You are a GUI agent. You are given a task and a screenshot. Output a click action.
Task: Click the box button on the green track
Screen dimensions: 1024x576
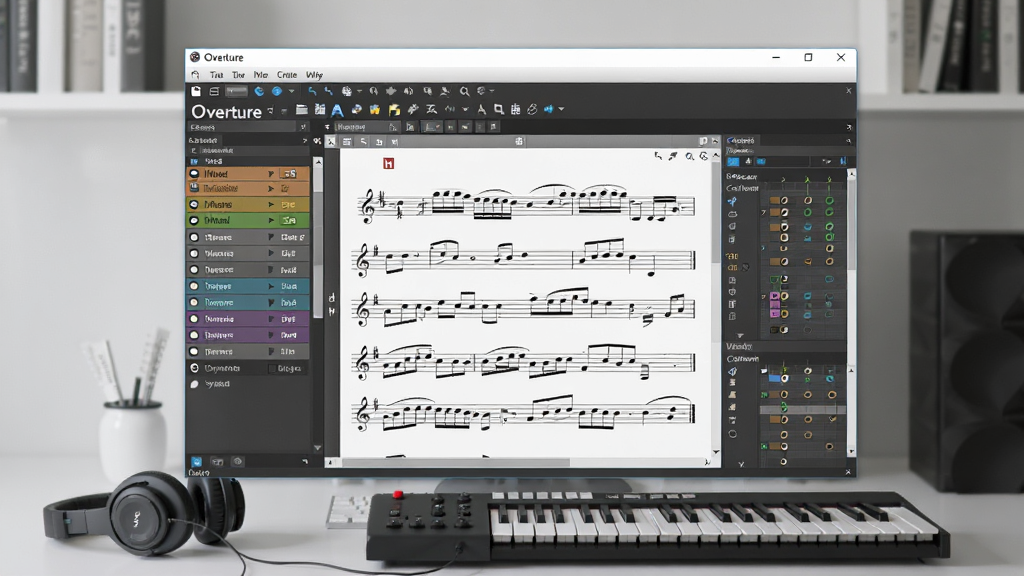(x=289, y=221)
